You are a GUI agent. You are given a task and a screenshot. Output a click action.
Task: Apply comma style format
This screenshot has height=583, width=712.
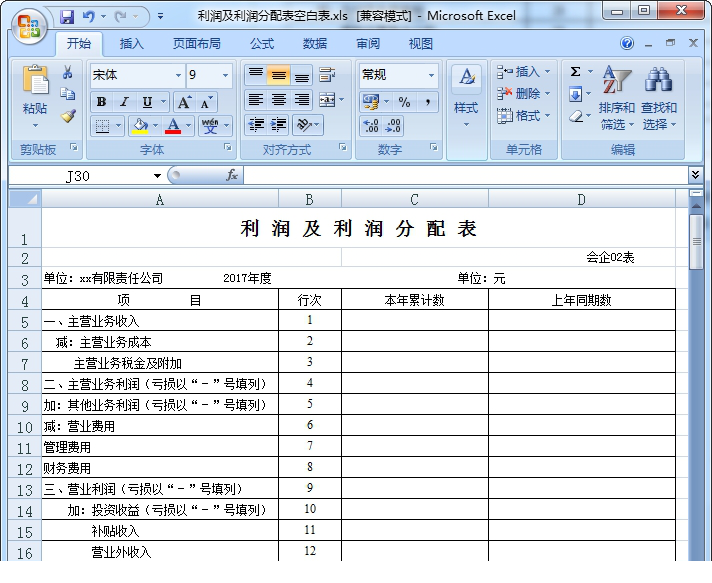(x=427, y=102)
